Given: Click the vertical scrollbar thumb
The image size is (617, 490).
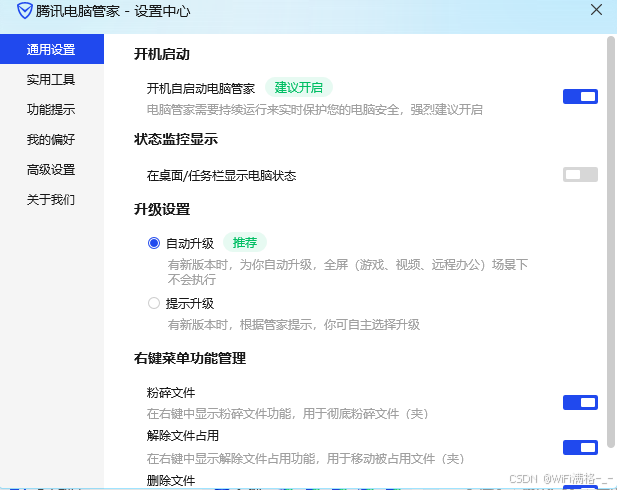Looking at the screenshot, I should click(611, 242).
